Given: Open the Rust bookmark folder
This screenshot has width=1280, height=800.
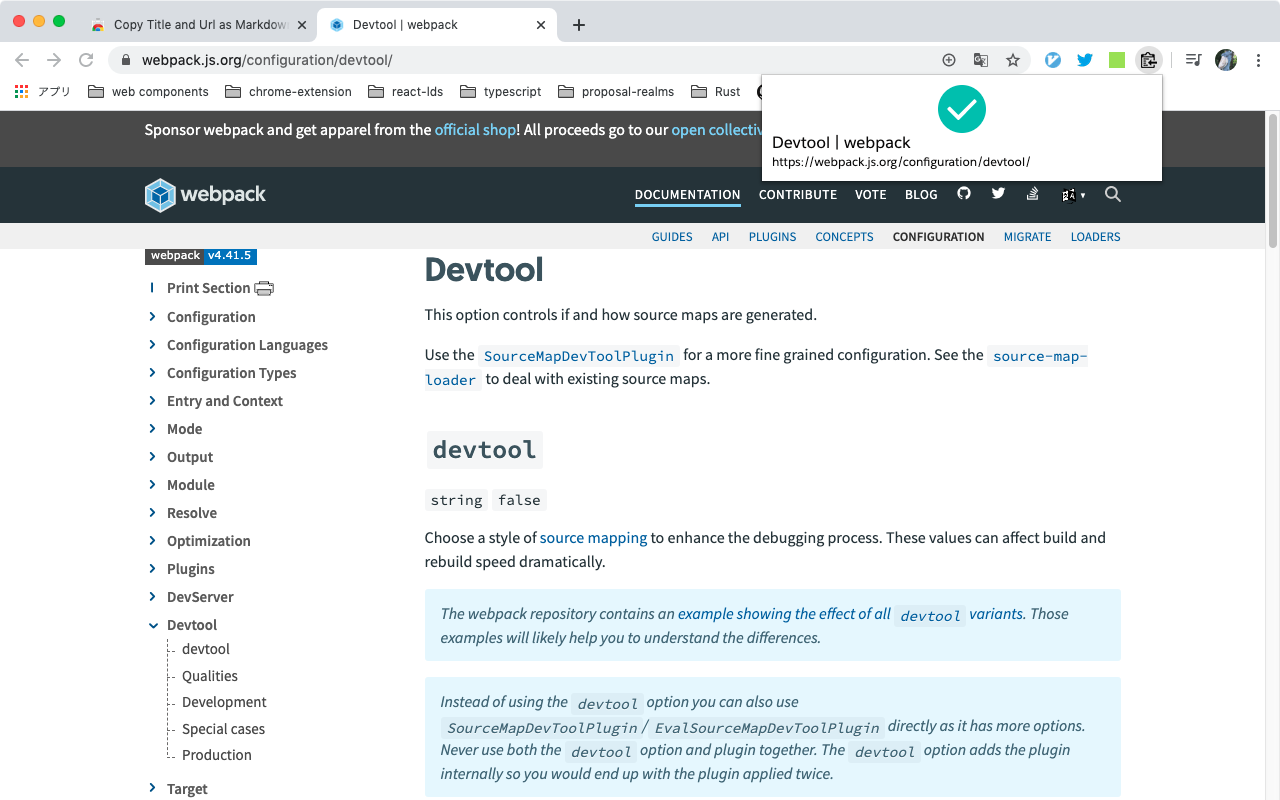Looking at the screenshot, I should (x=715, y=91).
